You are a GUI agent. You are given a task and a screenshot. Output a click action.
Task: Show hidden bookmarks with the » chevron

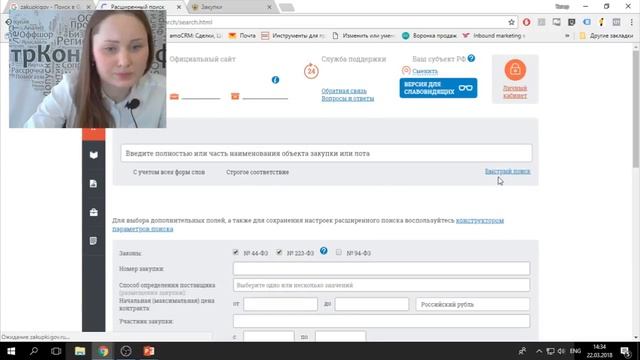[x=567, y=36]
